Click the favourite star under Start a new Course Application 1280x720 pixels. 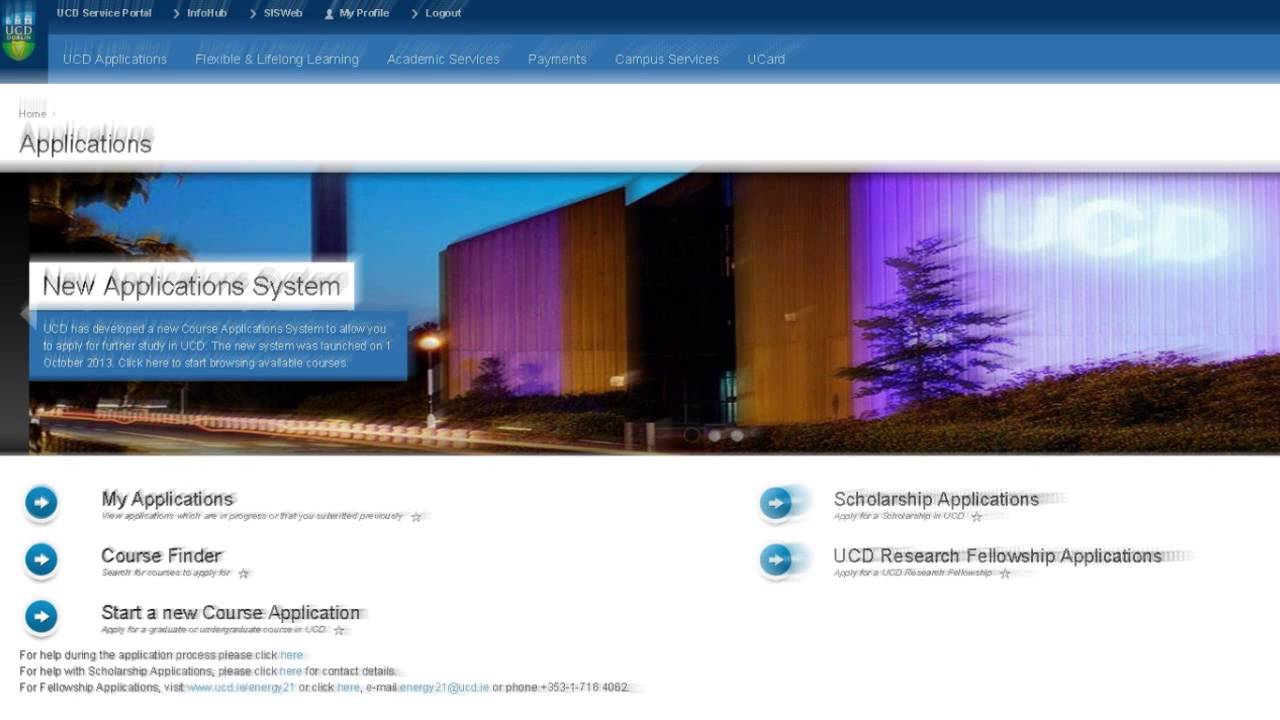[339, 631]
